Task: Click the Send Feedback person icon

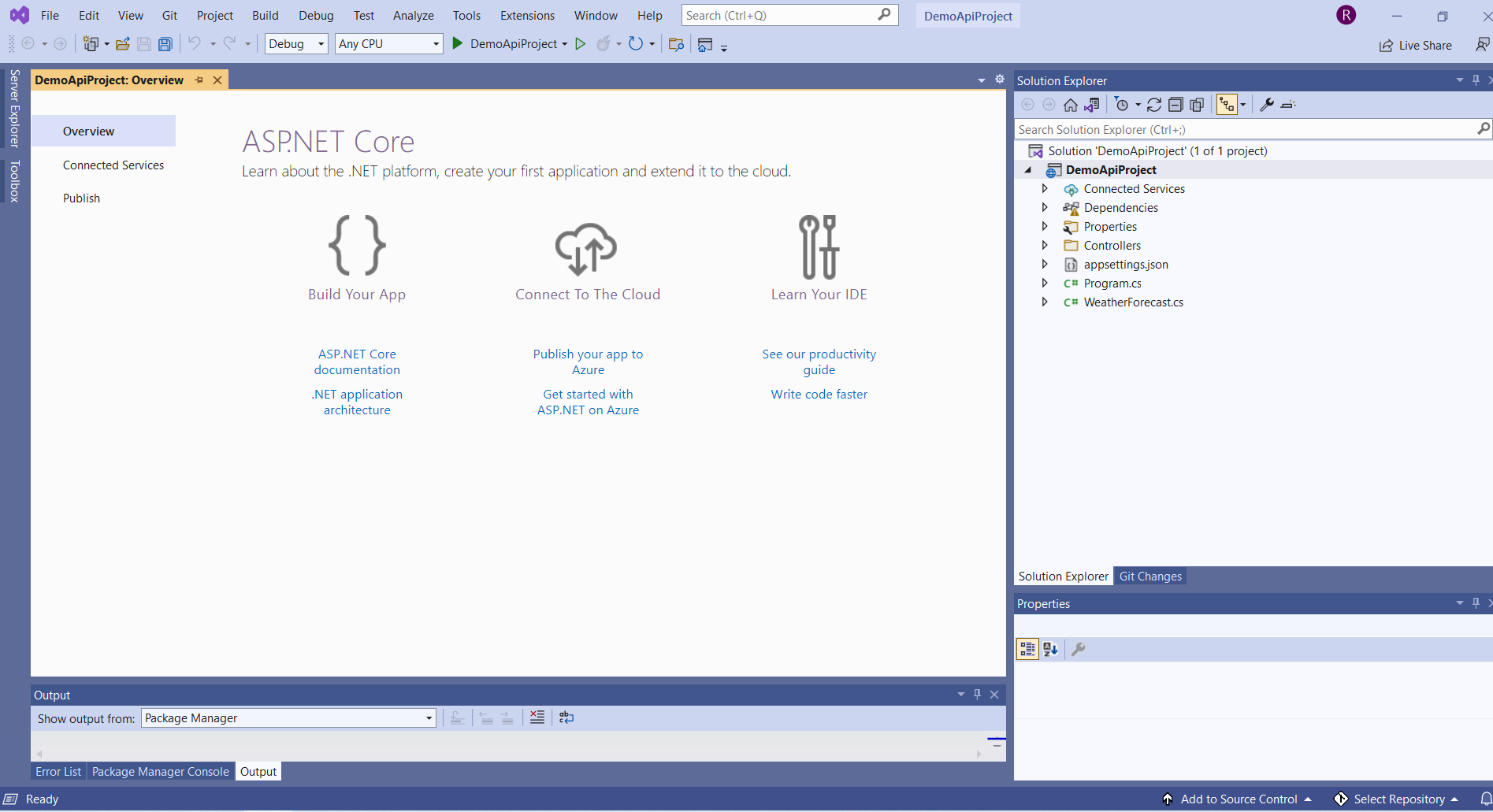Action: click(1482, 45)
